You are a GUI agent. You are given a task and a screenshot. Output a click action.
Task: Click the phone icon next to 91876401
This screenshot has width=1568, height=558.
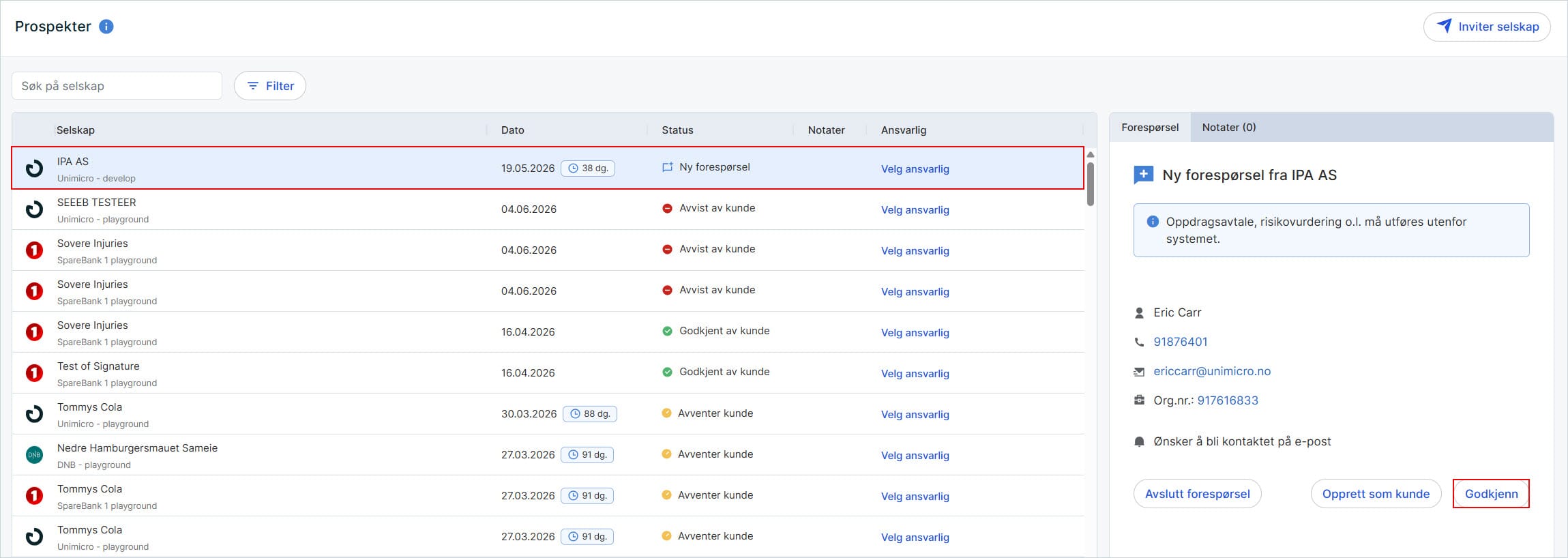(1139, 342)
